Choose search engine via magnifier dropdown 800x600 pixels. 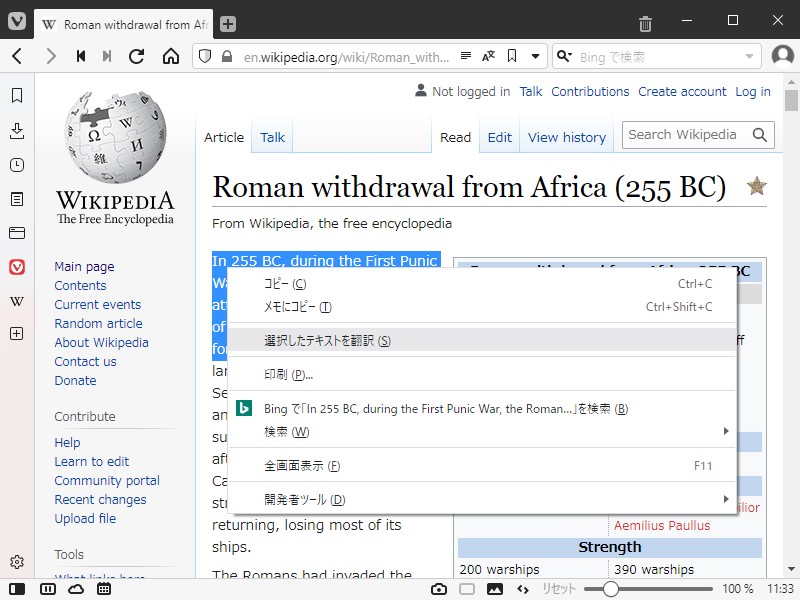[564, 56]
